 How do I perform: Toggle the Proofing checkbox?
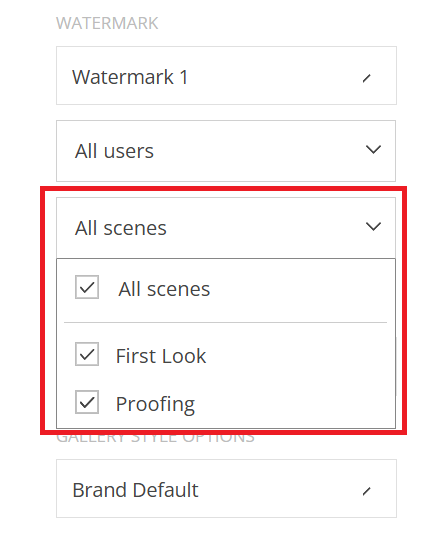coord(87,402)
